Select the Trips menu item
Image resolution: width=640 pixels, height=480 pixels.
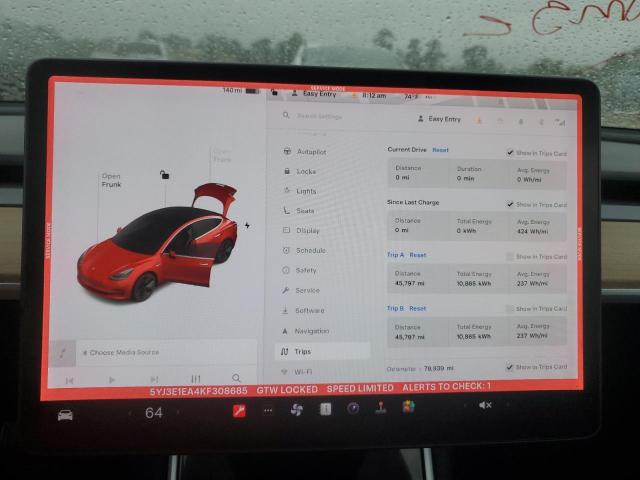pos(322,351)
